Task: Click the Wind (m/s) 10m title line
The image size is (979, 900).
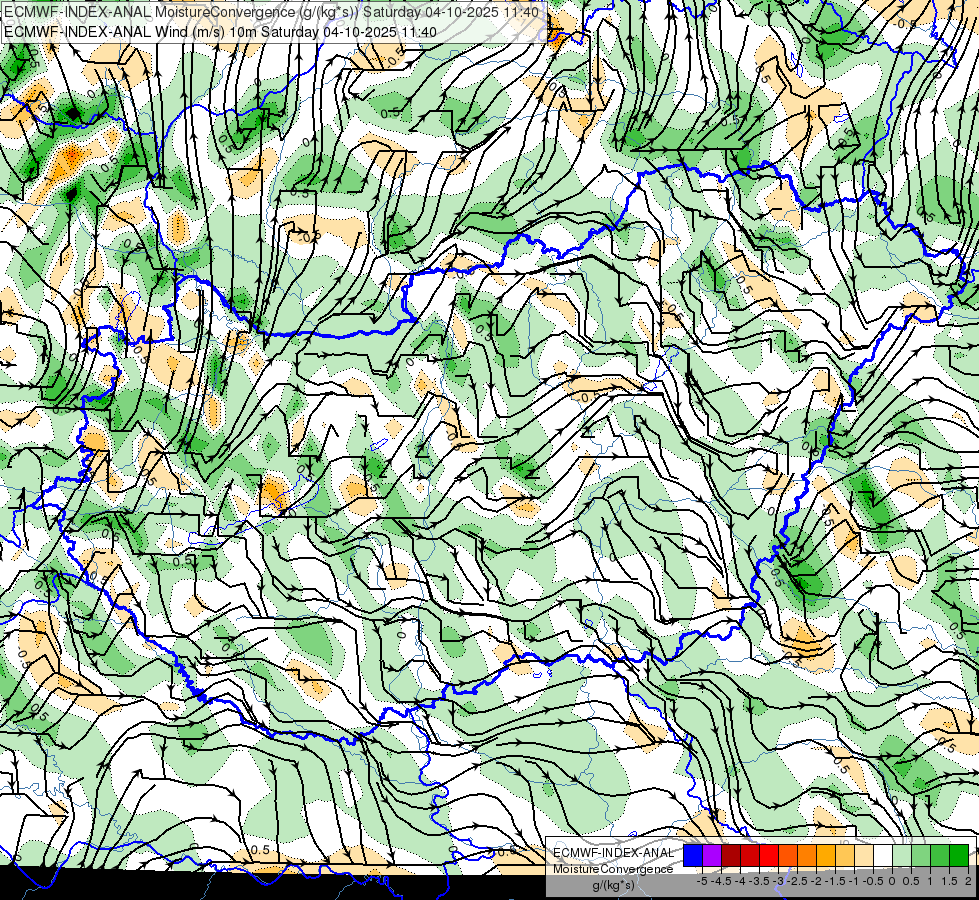Action: (x=220, y=32)
